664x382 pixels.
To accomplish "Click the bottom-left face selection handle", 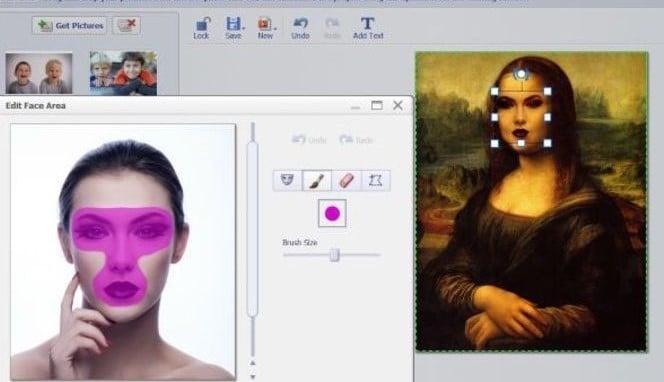I will (x=494, y=144).
